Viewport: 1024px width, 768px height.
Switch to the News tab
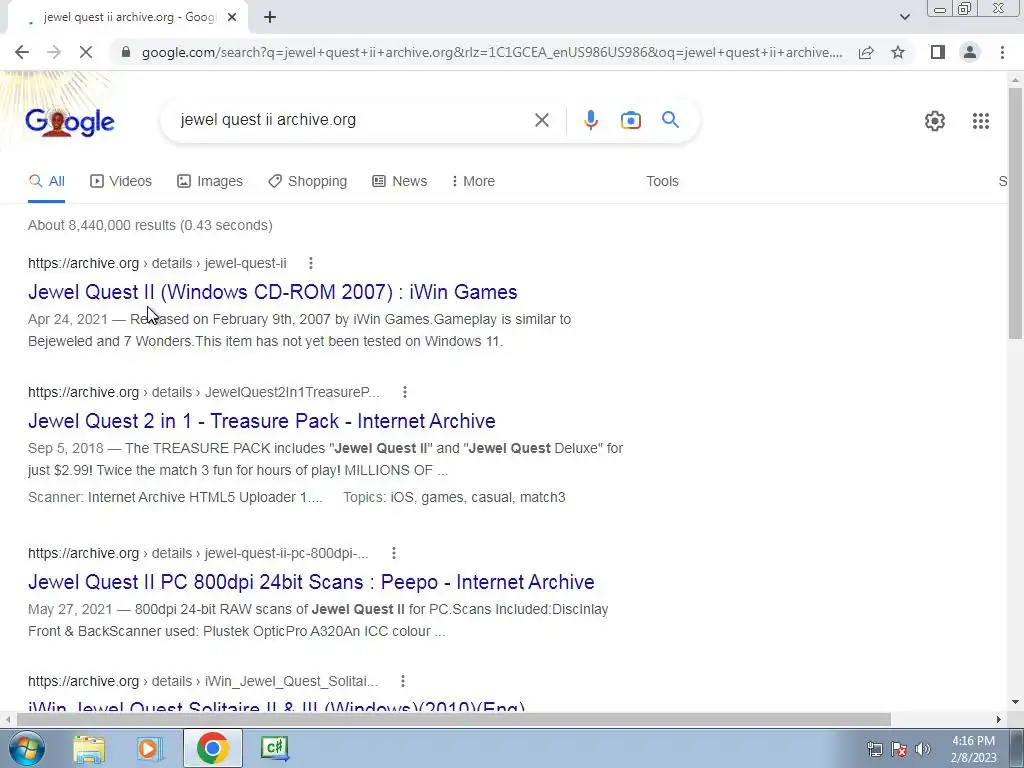[400, 181]
